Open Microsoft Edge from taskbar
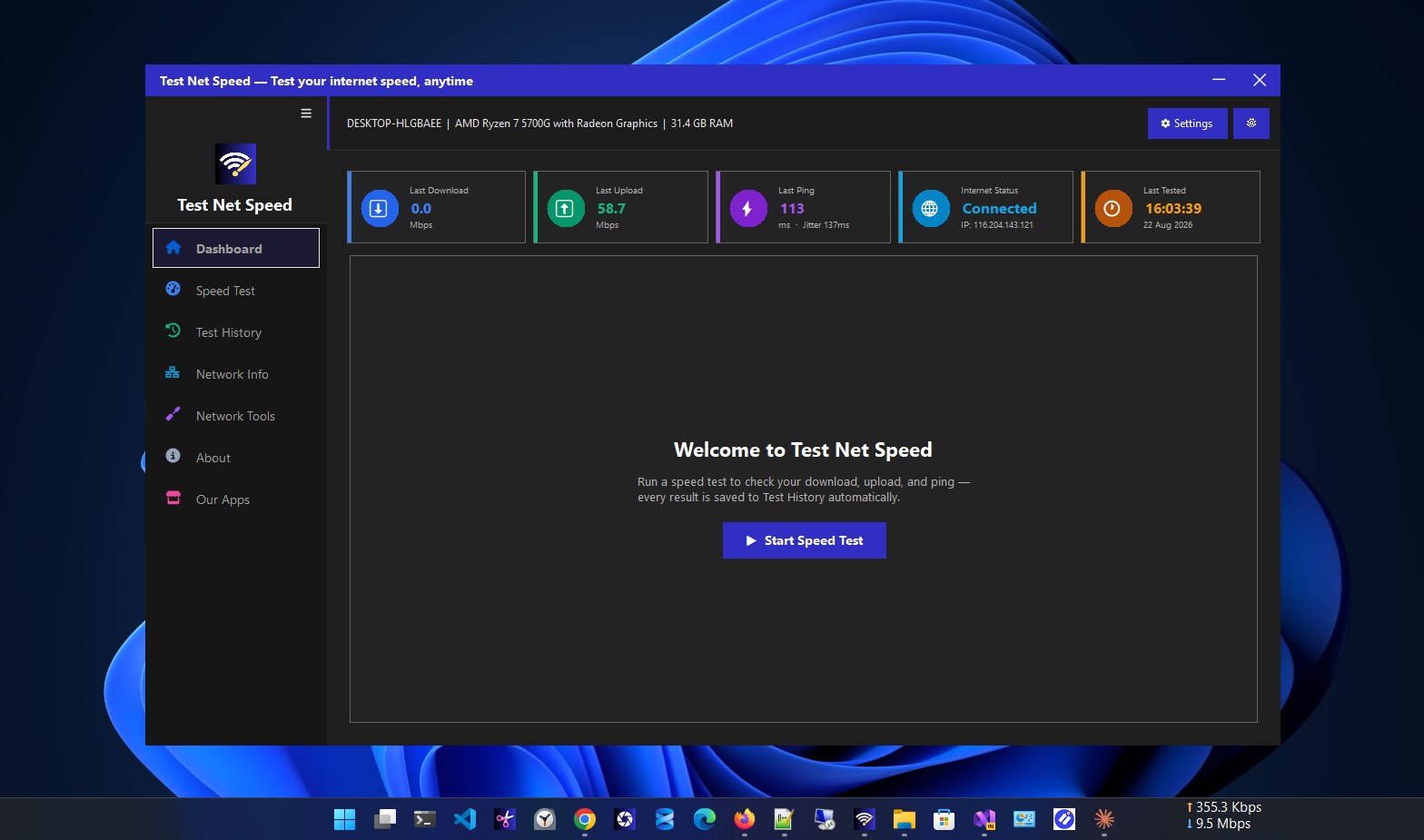This screenshot has height=840, width=1424. [x=705, y=819]
